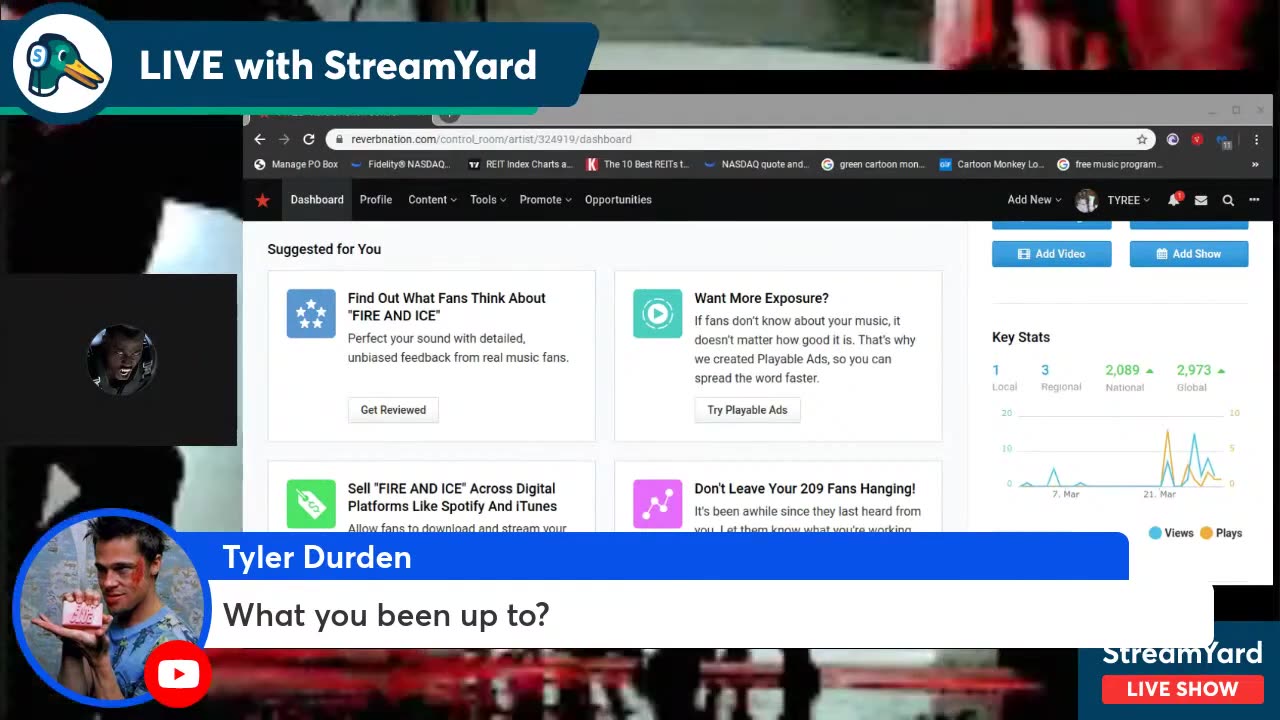Click 'Sell FIRE AND ICE Across Digital Platforms' heading
This screenshot has height=720, width=1280.
(x=452, y=497)
